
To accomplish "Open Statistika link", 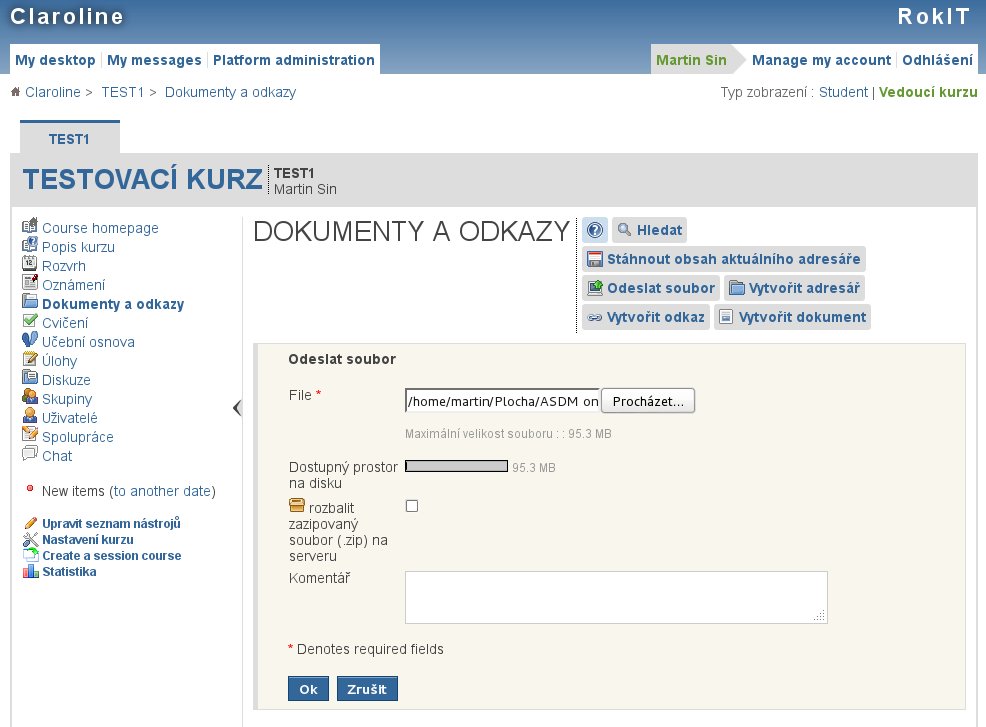I will coord(69,572).
